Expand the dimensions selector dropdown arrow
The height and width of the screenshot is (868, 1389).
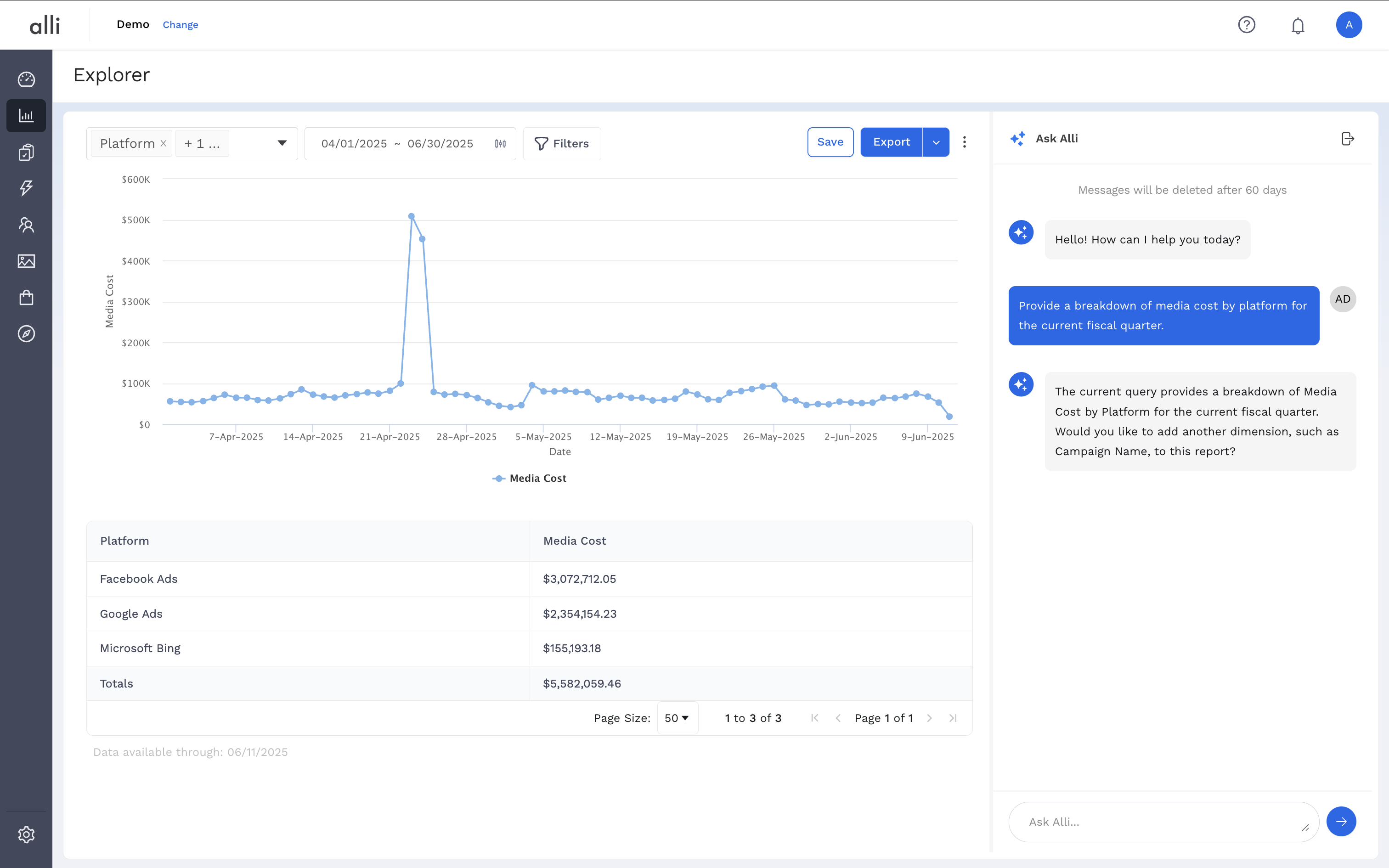(x=282, y=143)
